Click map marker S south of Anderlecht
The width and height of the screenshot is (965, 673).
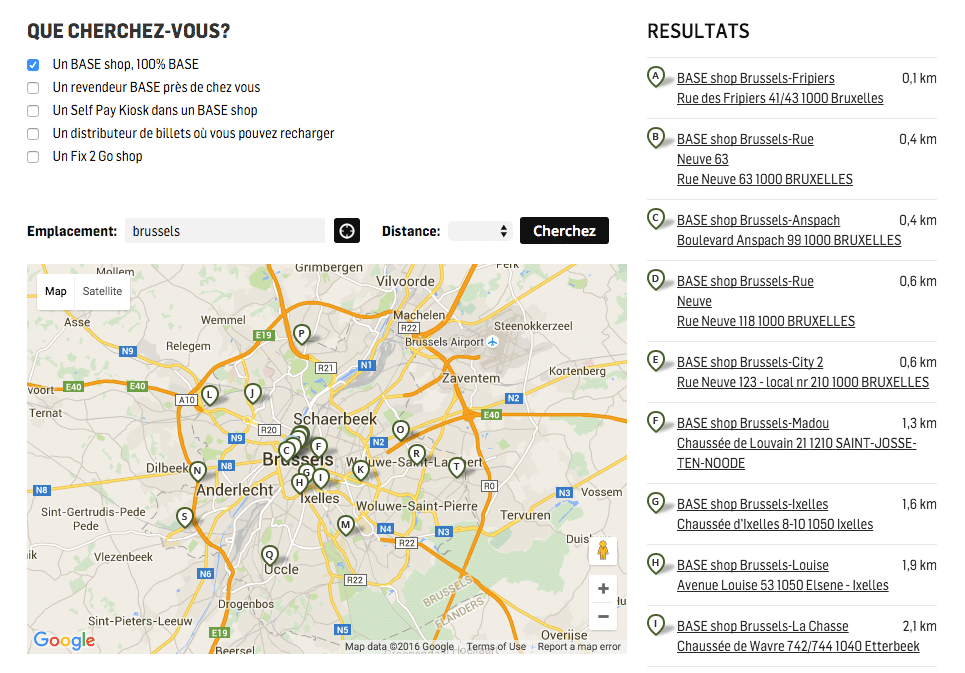185,517
